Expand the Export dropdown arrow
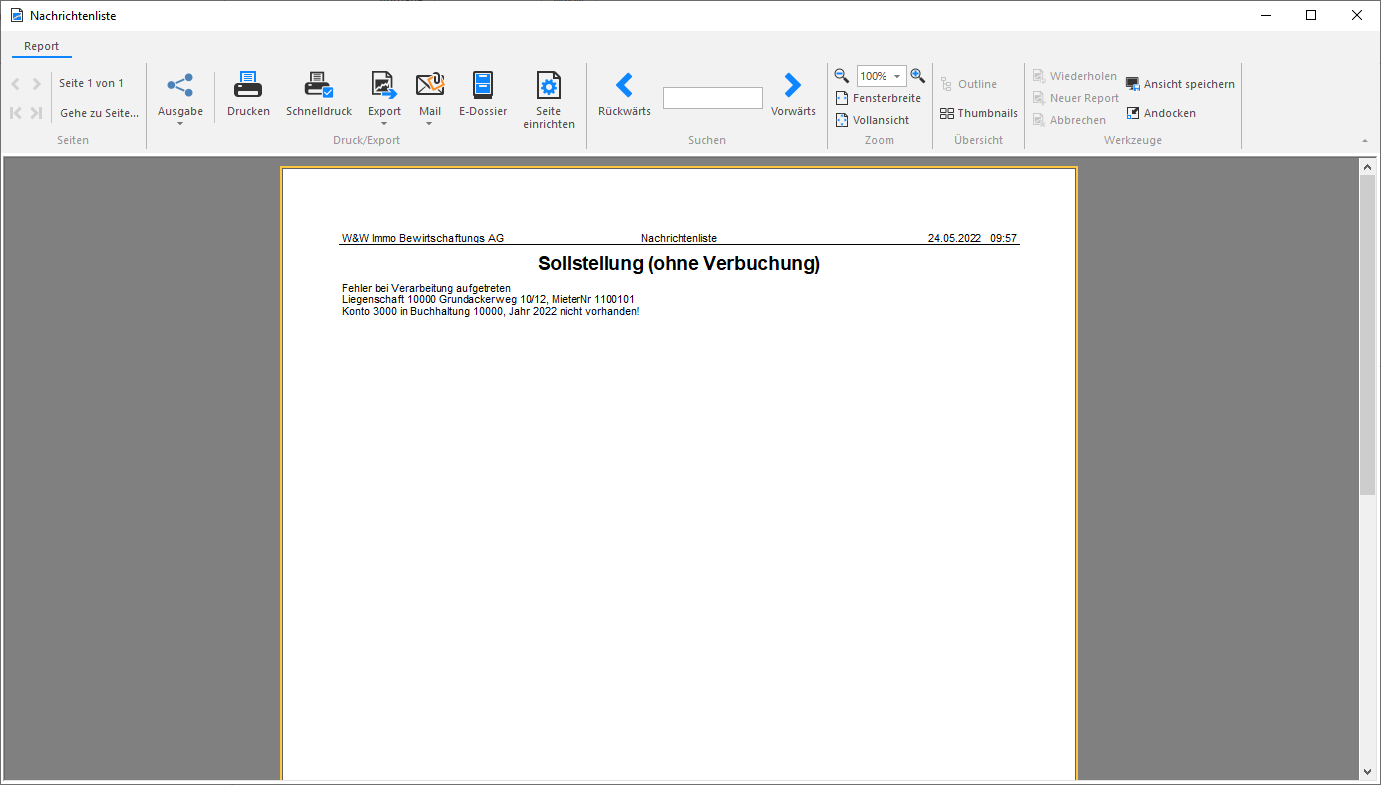The height and width of the screenshot is (785, 1381). [384, 124]
